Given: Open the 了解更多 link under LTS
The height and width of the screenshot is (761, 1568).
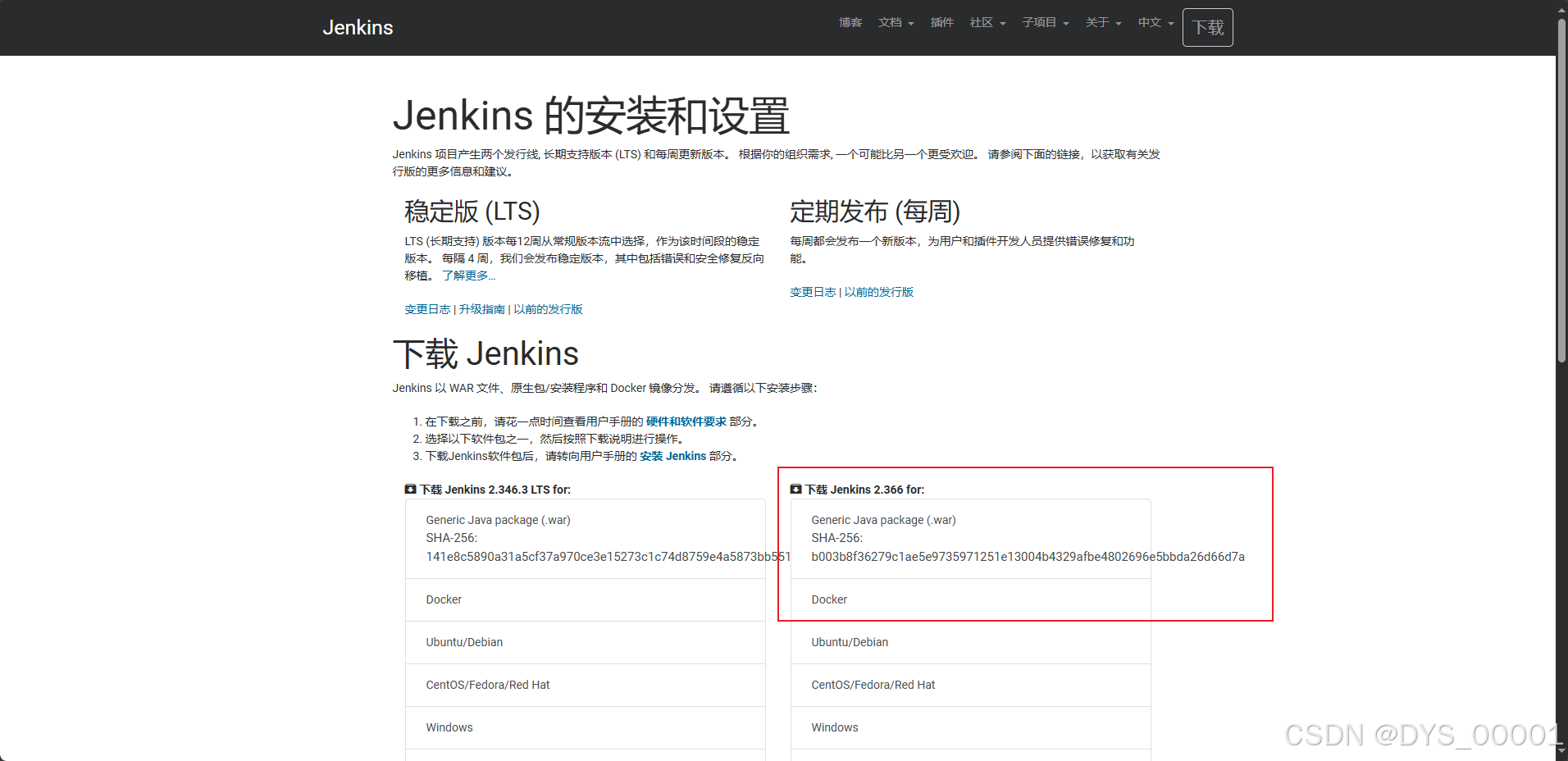Looking at the screenshot, I should (468, 276).
